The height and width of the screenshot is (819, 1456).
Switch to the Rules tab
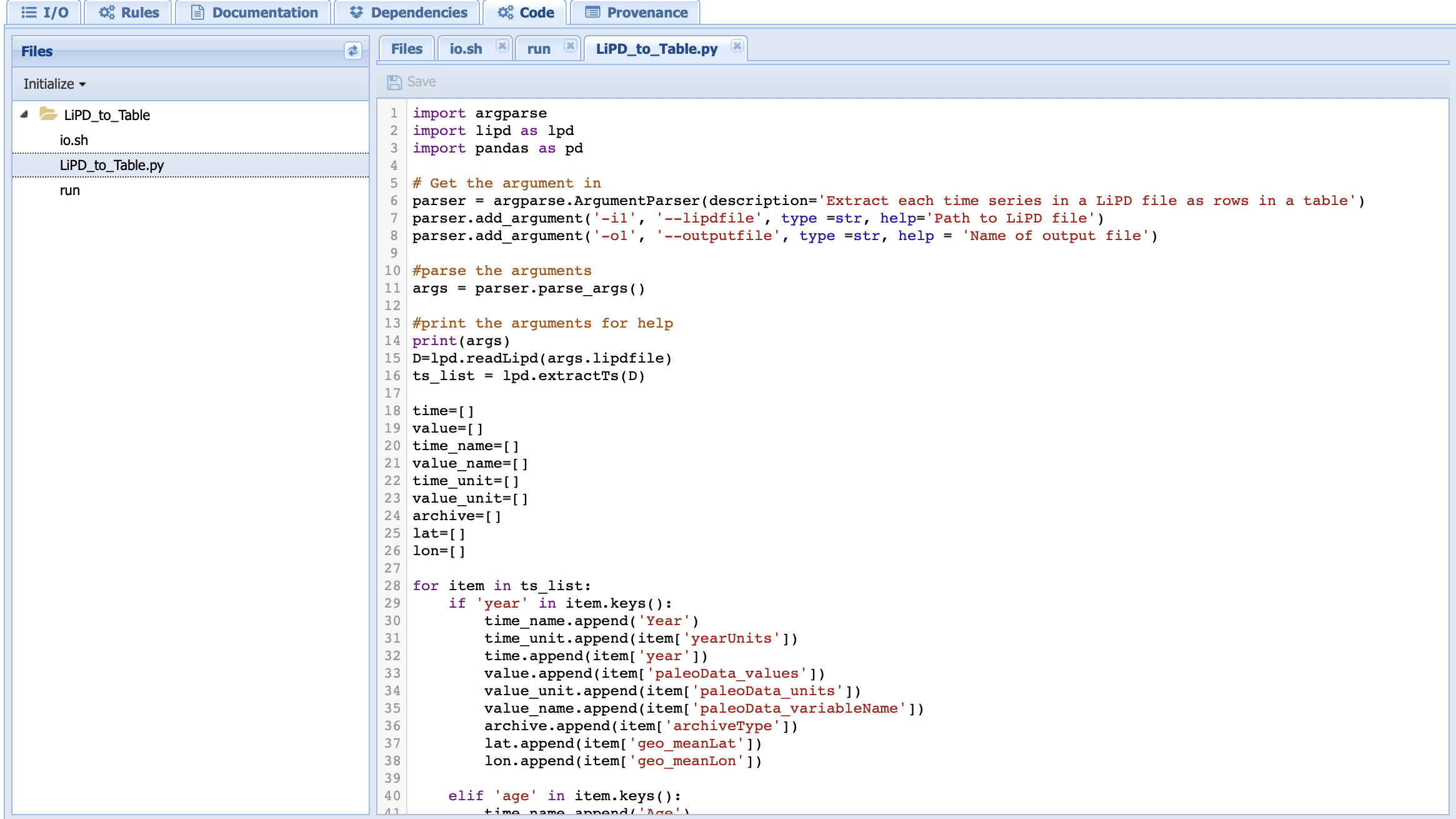coord(129,13)
